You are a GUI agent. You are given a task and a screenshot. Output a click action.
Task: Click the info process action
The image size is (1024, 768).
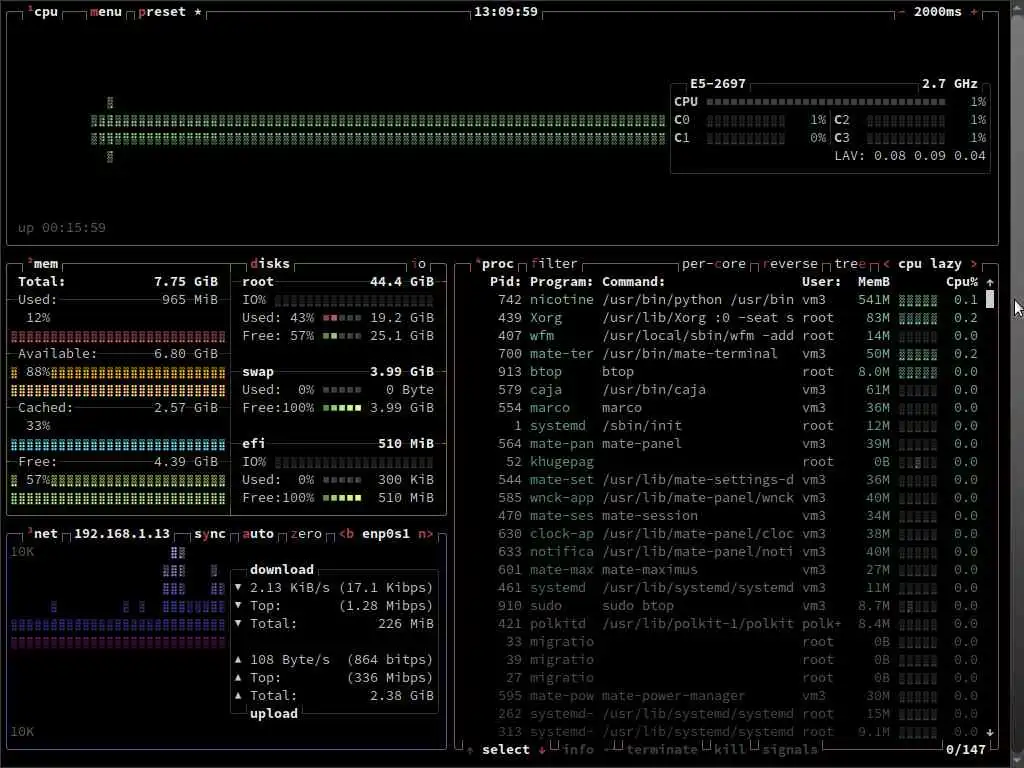578,750
